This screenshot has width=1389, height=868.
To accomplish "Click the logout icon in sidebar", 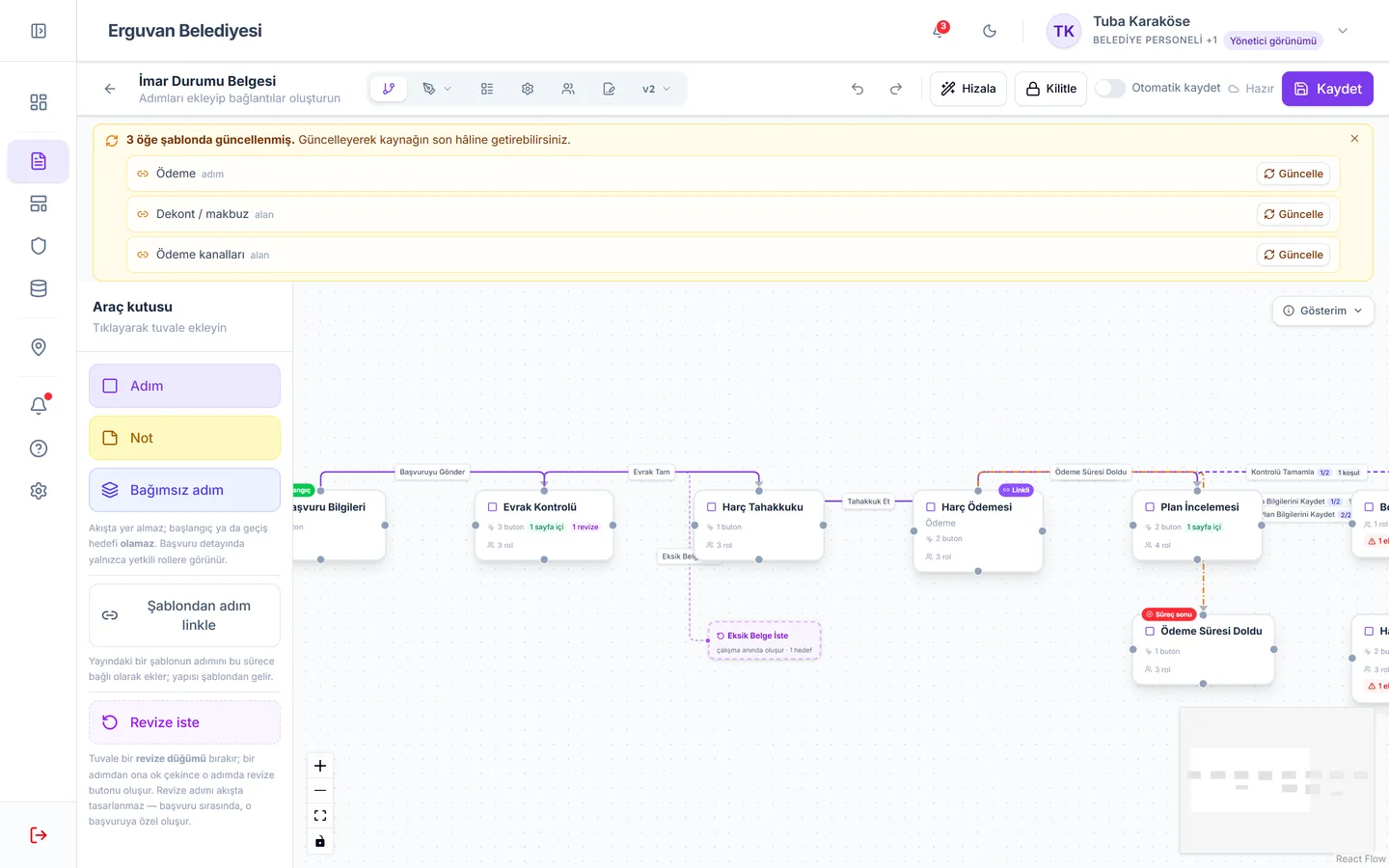I will (39, 835).
